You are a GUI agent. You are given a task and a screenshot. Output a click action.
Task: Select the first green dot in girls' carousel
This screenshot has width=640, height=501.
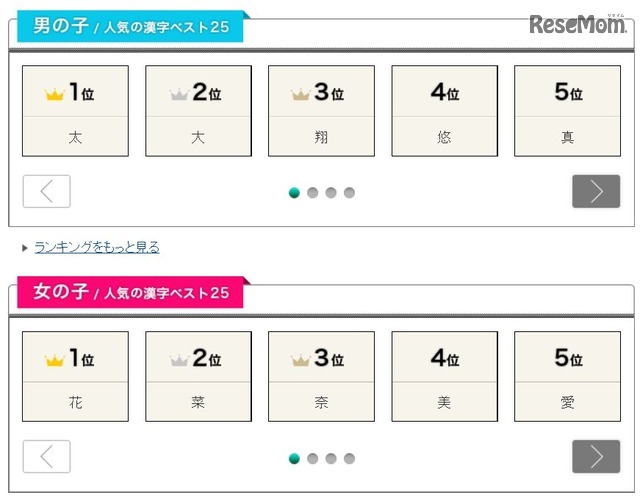(x=294, y=459)
